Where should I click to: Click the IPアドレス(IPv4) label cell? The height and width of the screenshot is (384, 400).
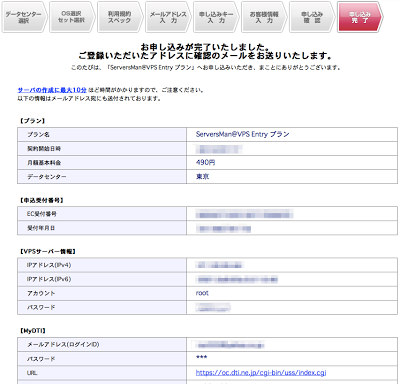(102, 265)
